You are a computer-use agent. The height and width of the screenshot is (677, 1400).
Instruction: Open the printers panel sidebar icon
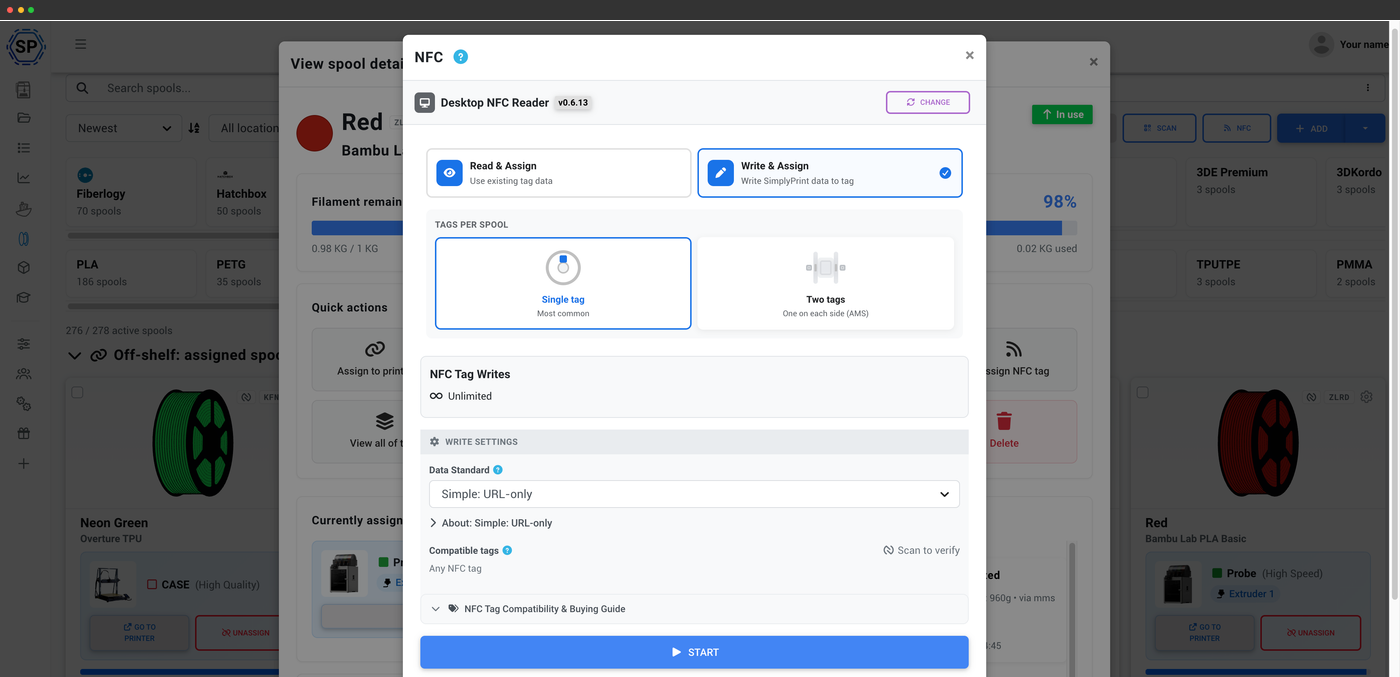pos(24,90)
